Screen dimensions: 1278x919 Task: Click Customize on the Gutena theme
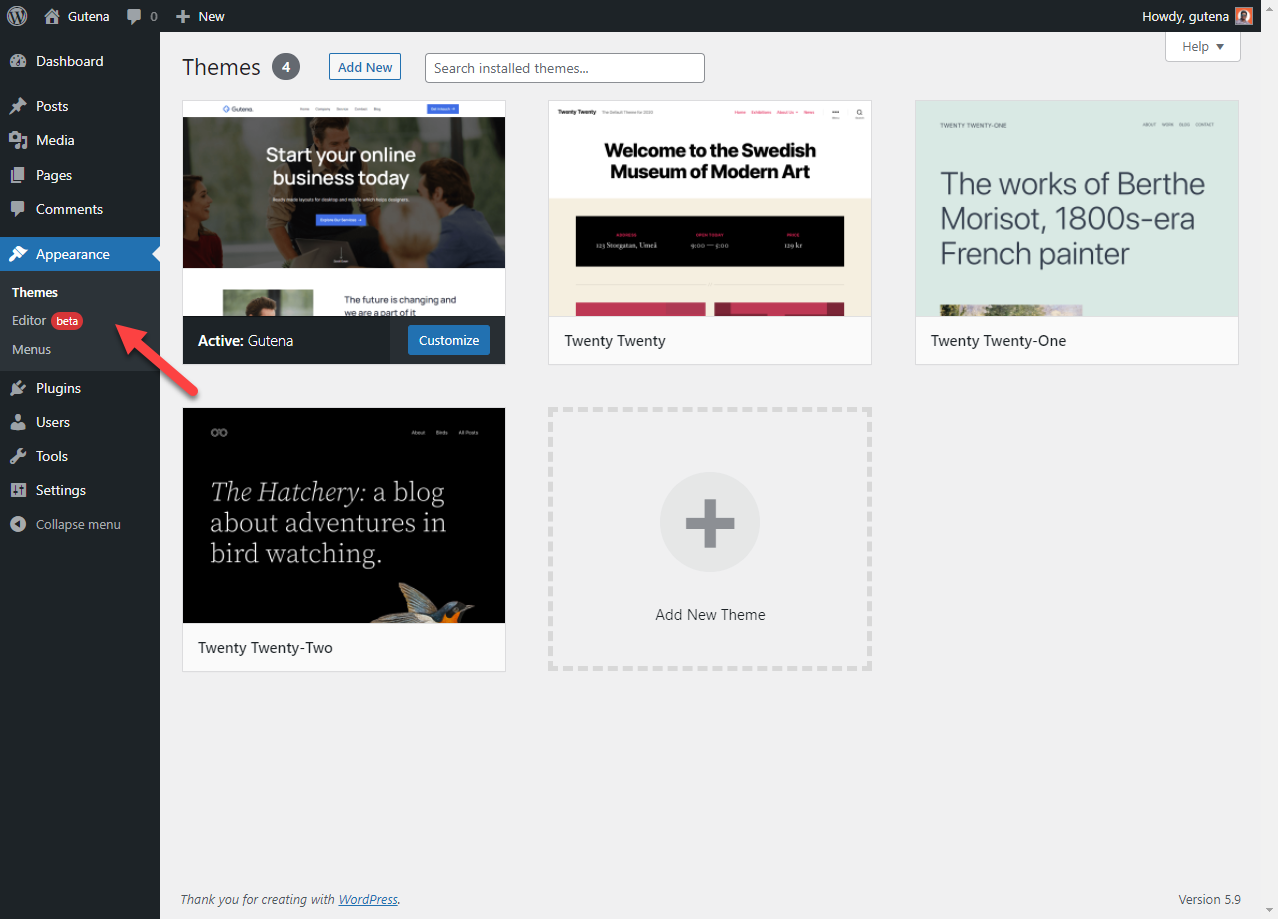(449, 340)
